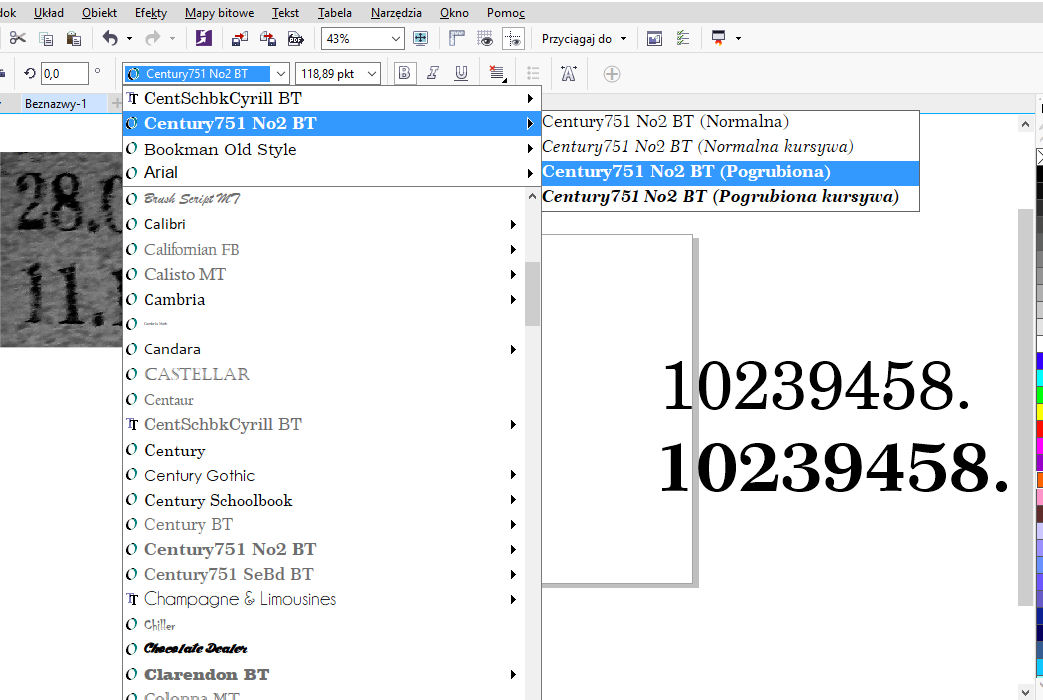Screen dimensions: 1043x700
Task: Open the text alignment options icon
Action: (496, 73)
